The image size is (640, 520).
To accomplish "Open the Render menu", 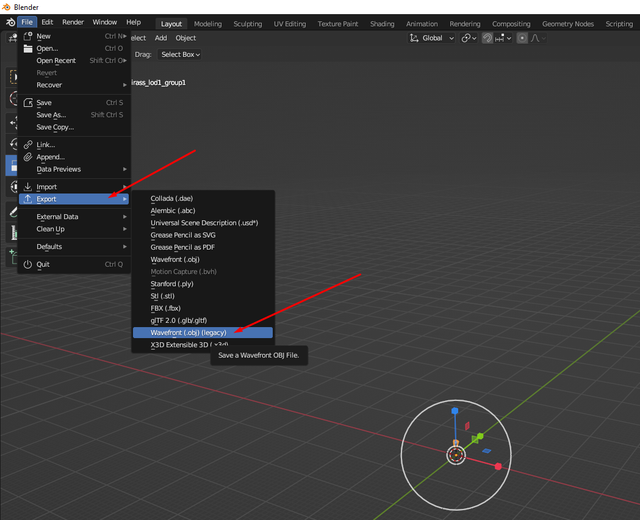I will tap(73, 22).
